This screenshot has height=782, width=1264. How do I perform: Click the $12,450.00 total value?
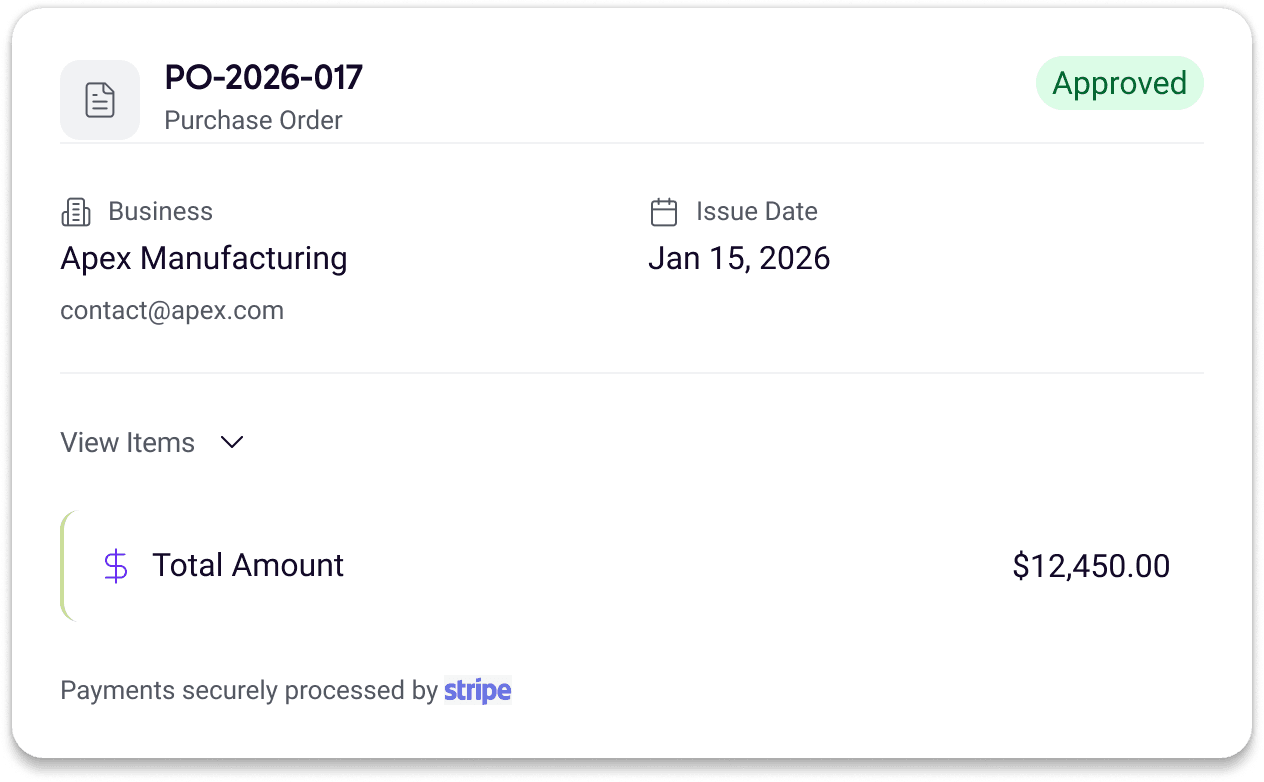[x=1091, y=566]
